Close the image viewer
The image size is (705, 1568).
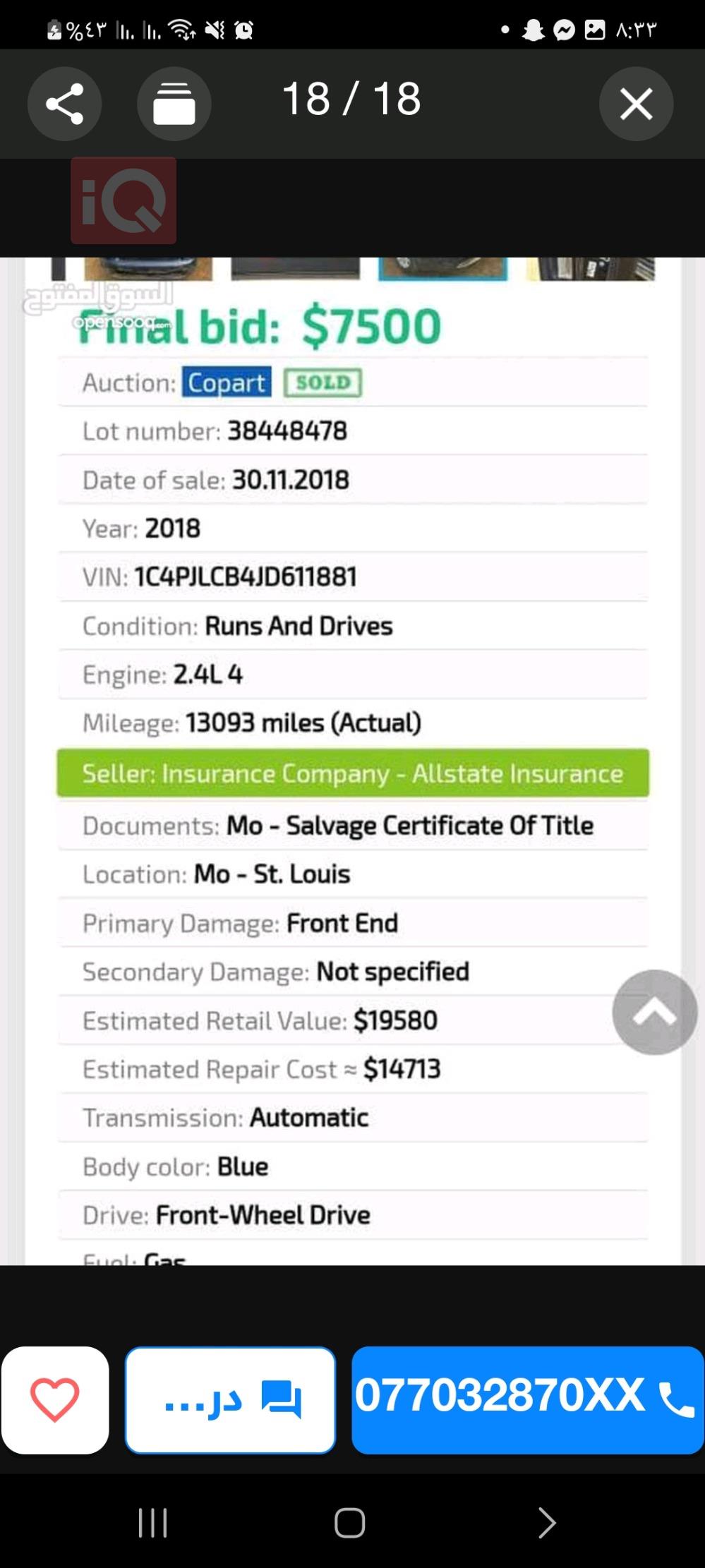636,104
